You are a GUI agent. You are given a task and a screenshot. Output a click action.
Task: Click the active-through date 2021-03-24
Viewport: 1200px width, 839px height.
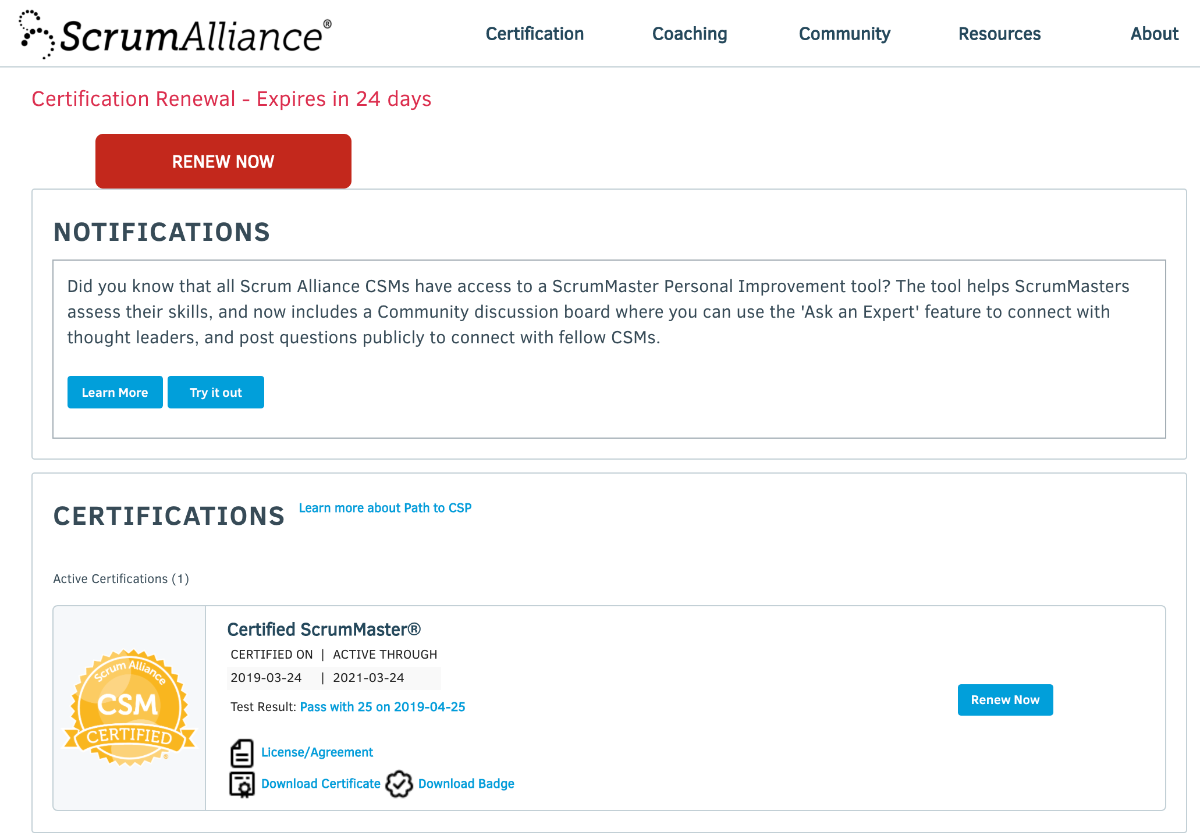pyautogui.click(x=368, y=678)
